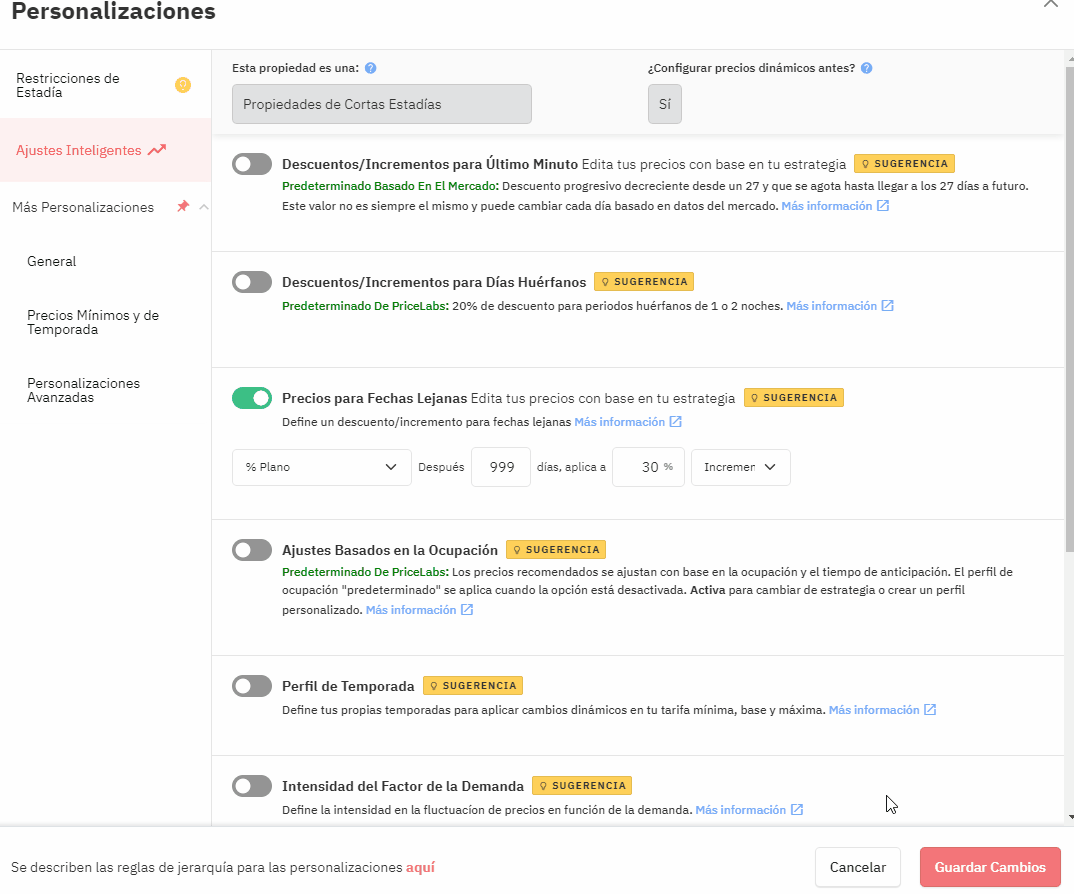This screenshot has height=894, width=1074.
Task: Click the SUGERENCIA badge for Perfil de Temporada
Action: click(473, 686)
